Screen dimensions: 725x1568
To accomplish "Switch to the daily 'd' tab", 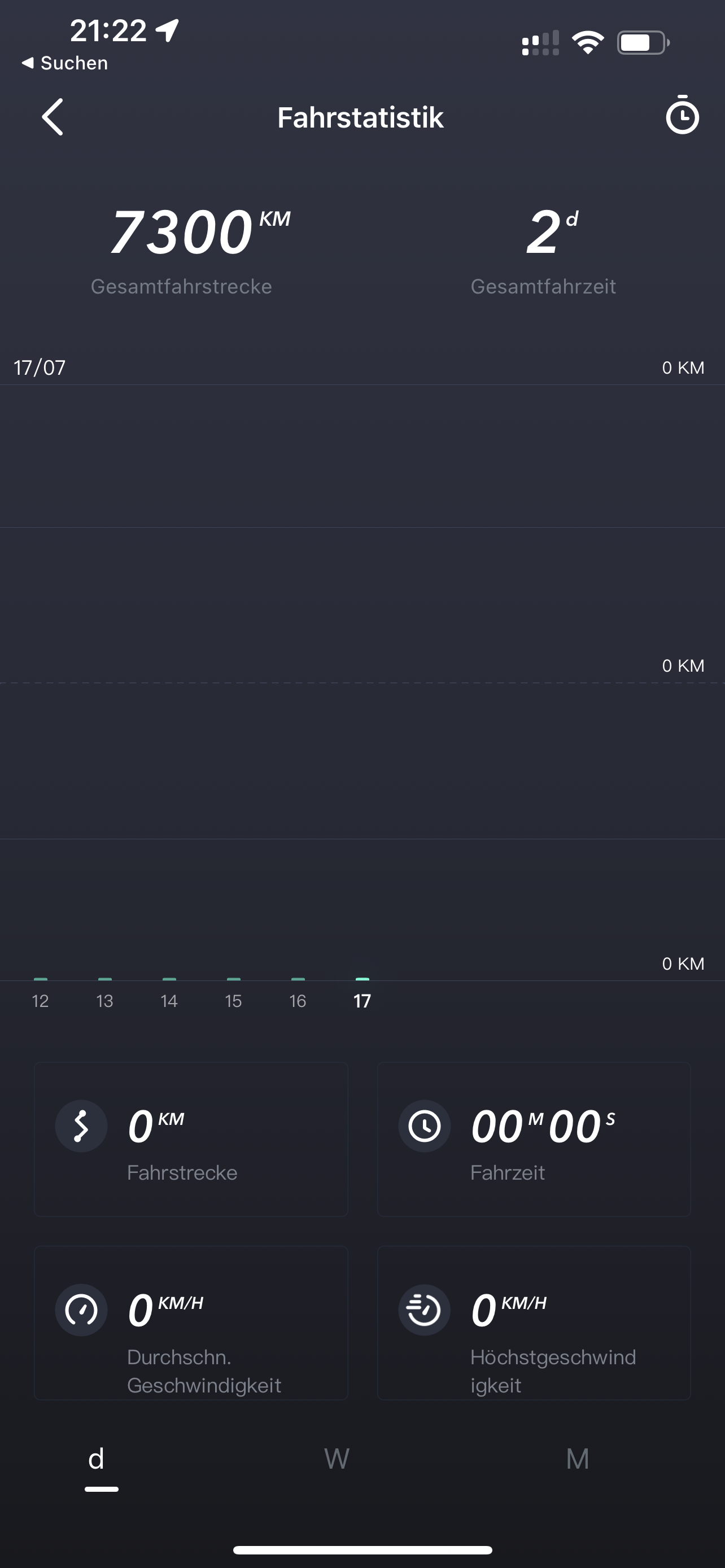I will point(97,1460).
